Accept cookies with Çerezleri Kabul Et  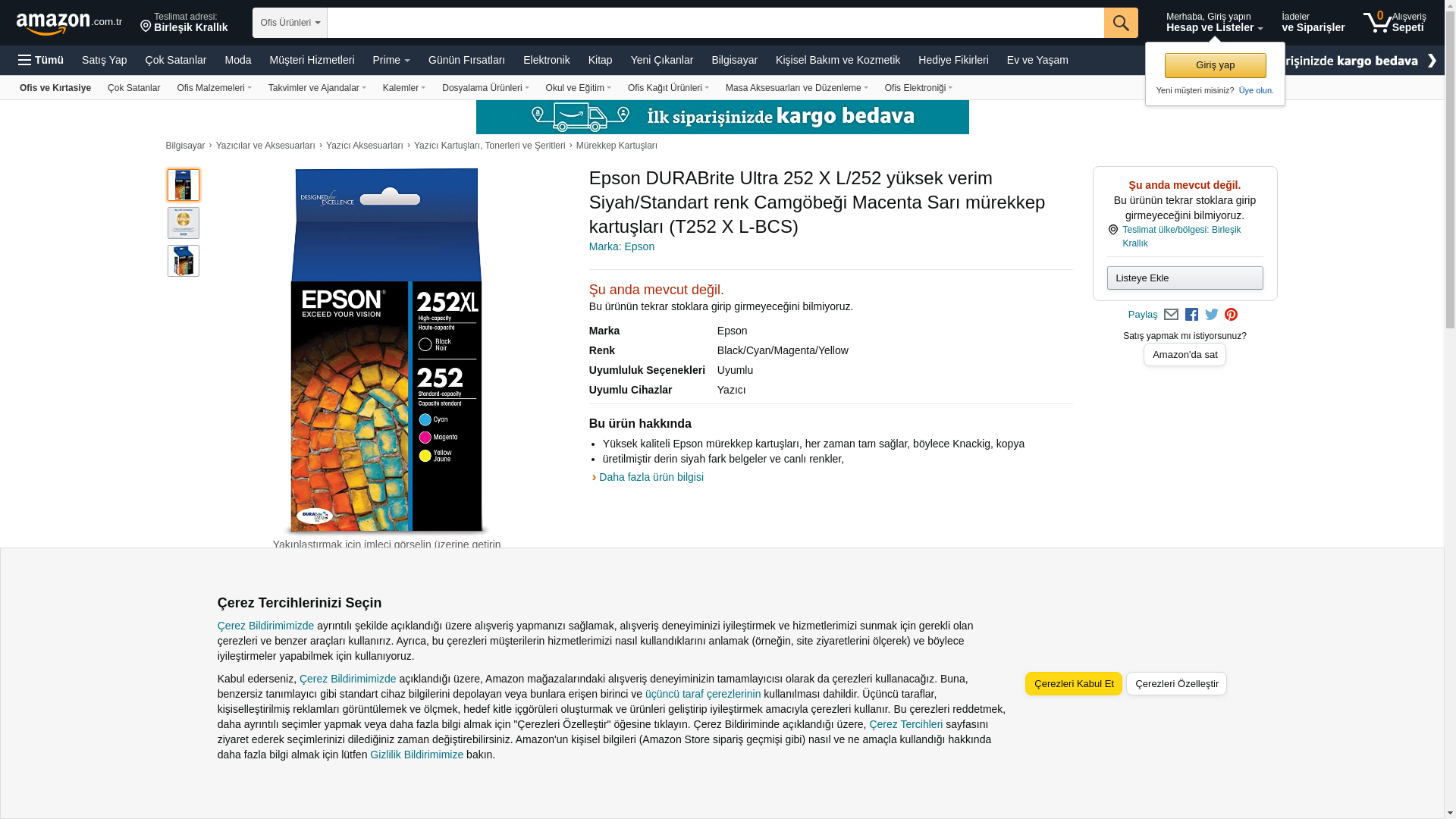click(x=1073, y=683)
